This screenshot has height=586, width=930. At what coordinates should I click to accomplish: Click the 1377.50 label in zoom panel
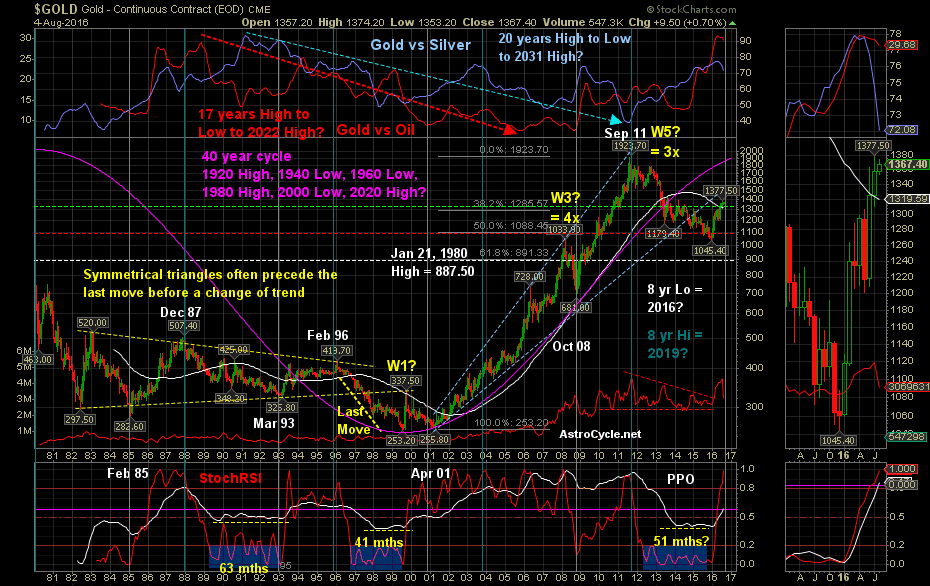tap(872, 145)
